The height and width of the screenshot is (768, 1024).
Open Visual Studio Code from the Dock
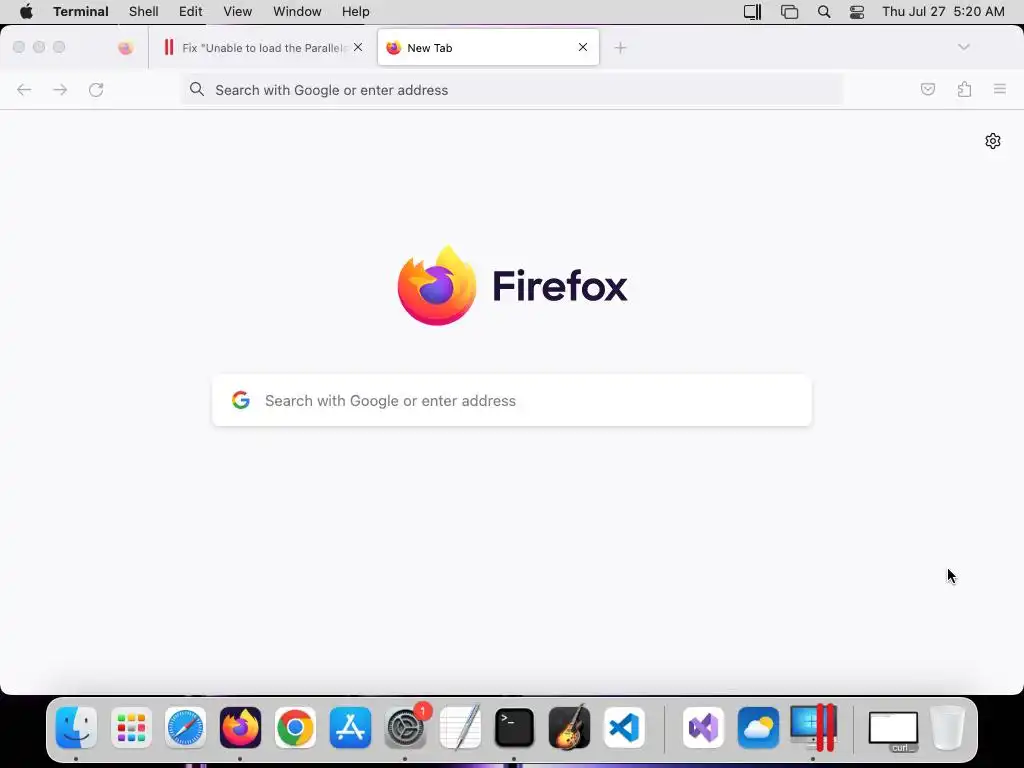coord(624,727)
